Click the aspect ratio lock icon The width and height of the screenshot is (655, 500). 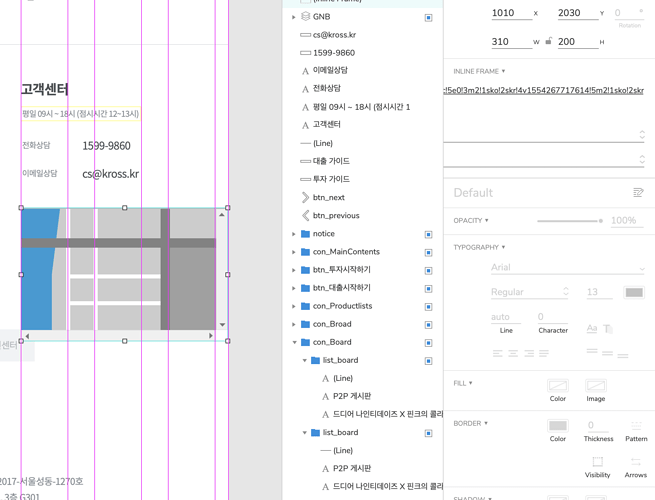548,42
